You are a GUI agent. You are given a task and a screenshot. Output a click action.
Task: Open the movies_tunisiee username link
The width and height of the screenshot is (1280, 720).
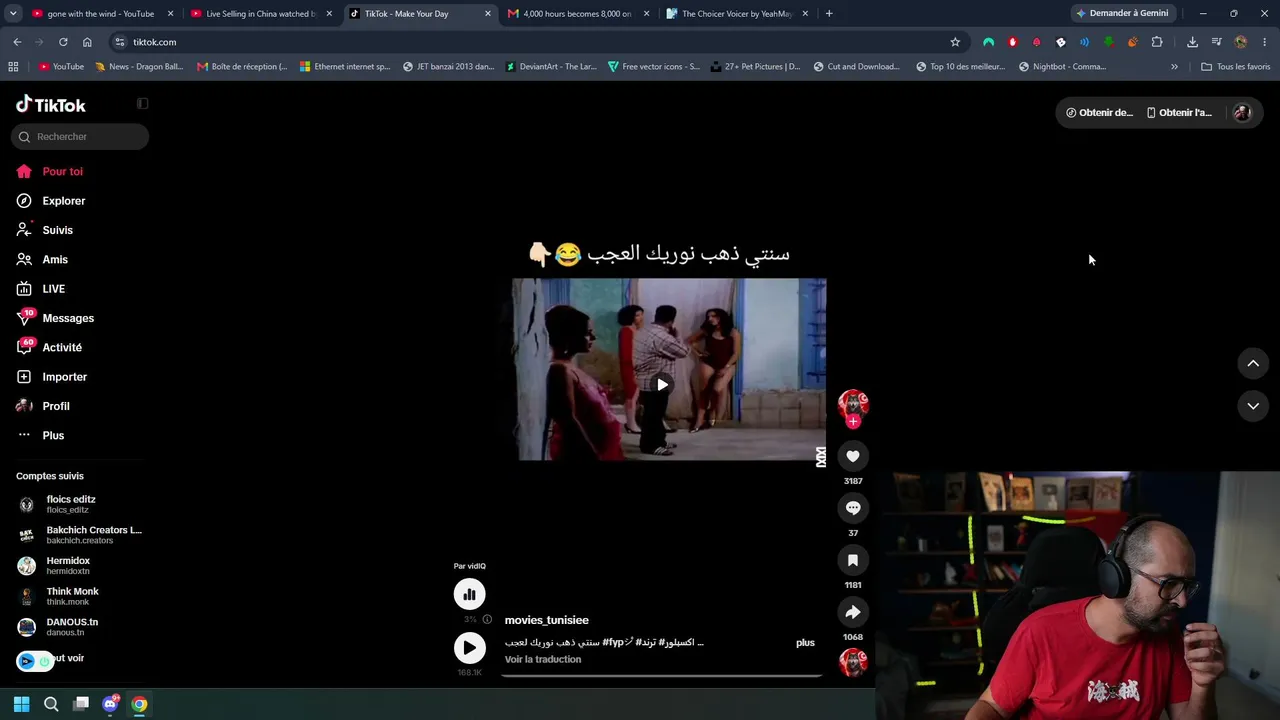(546, 620)
